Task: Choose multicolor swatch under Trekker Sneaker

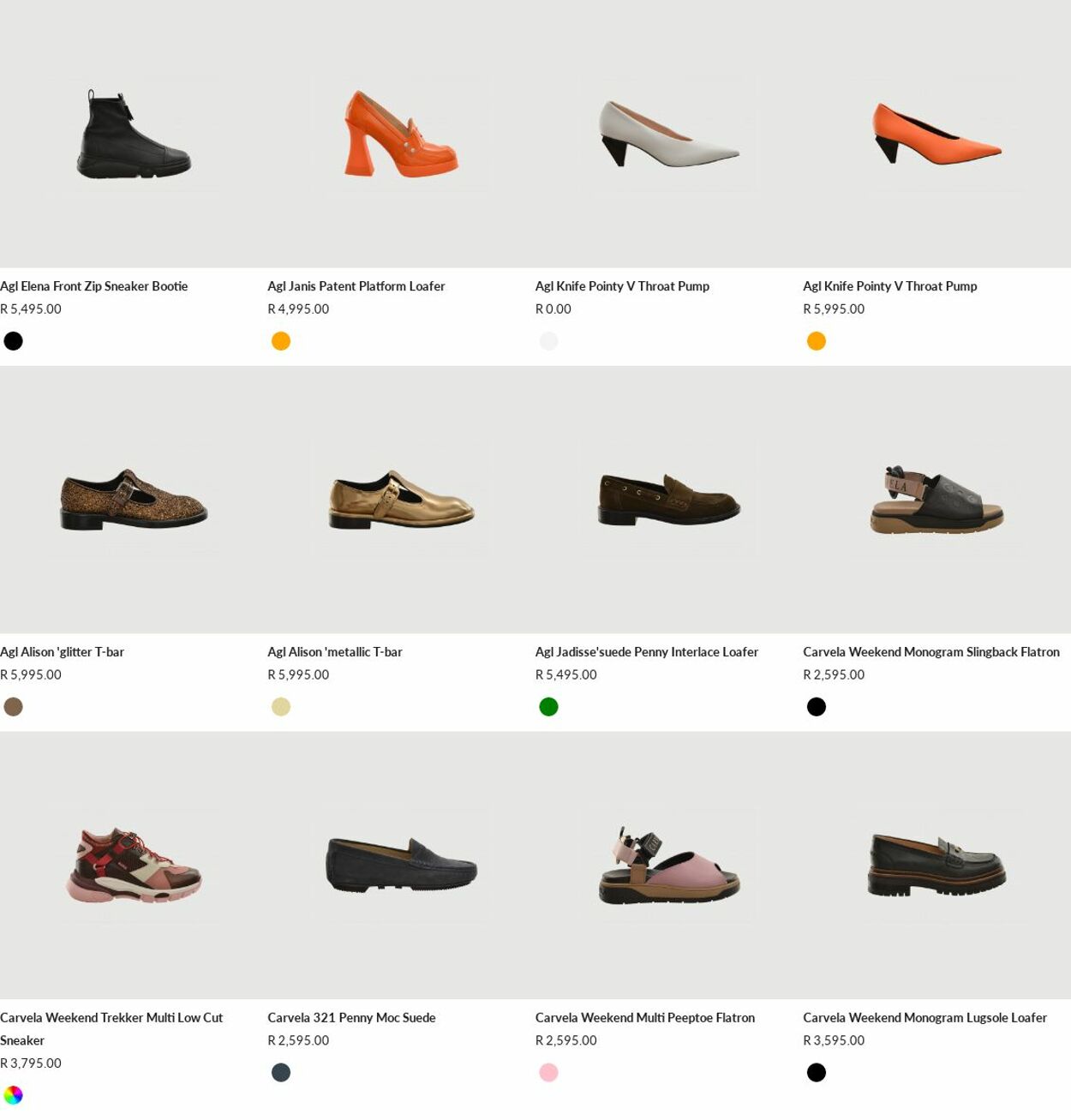Action: pos(13,1095)
